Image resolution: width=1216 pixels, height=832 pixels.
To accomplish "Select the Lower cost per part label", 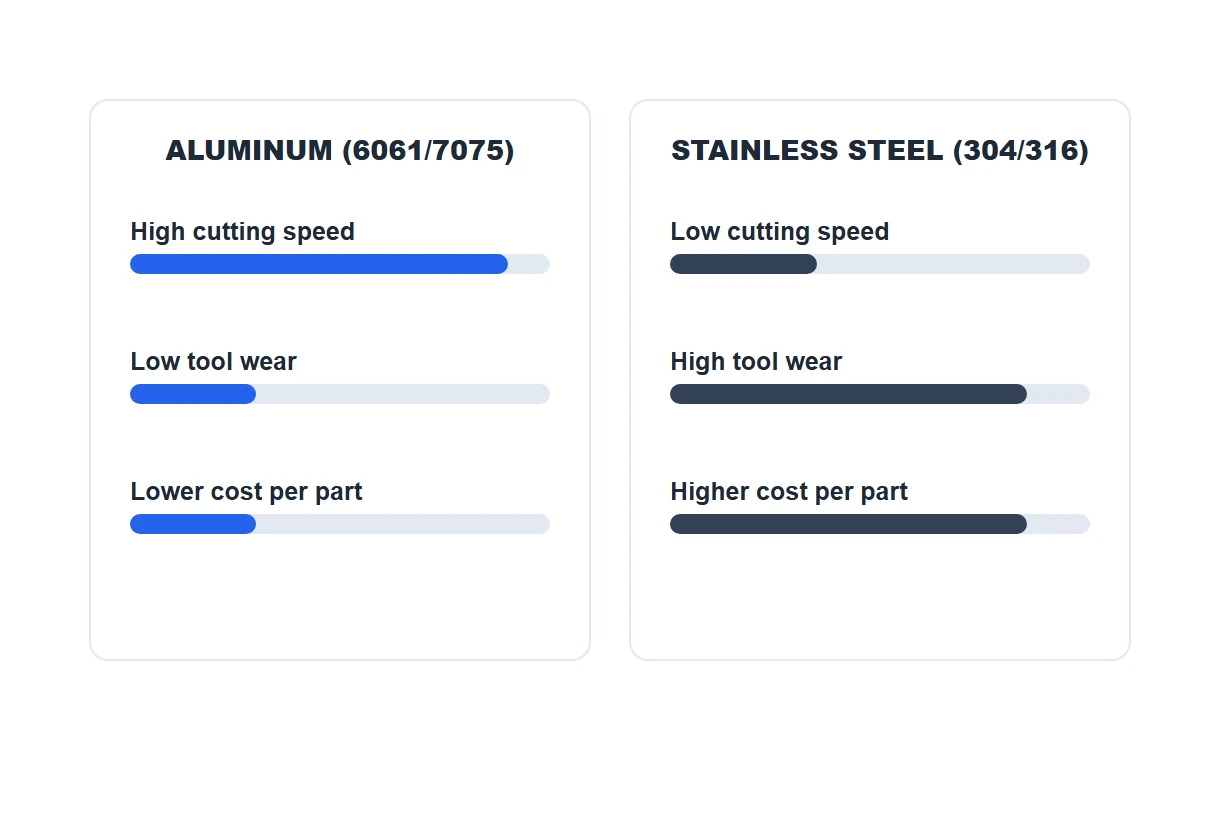I will click(x=246, y=492).
